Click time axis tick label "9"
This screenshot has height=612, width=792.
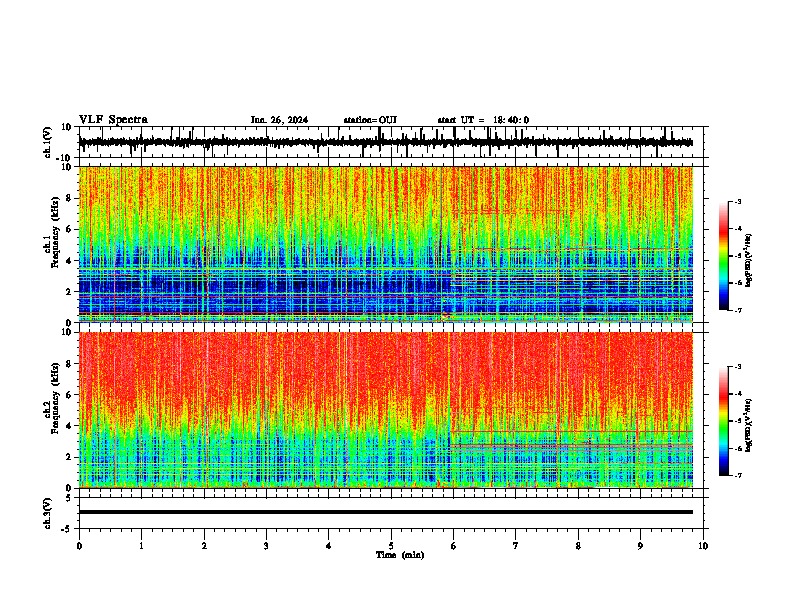click(640, 546)
